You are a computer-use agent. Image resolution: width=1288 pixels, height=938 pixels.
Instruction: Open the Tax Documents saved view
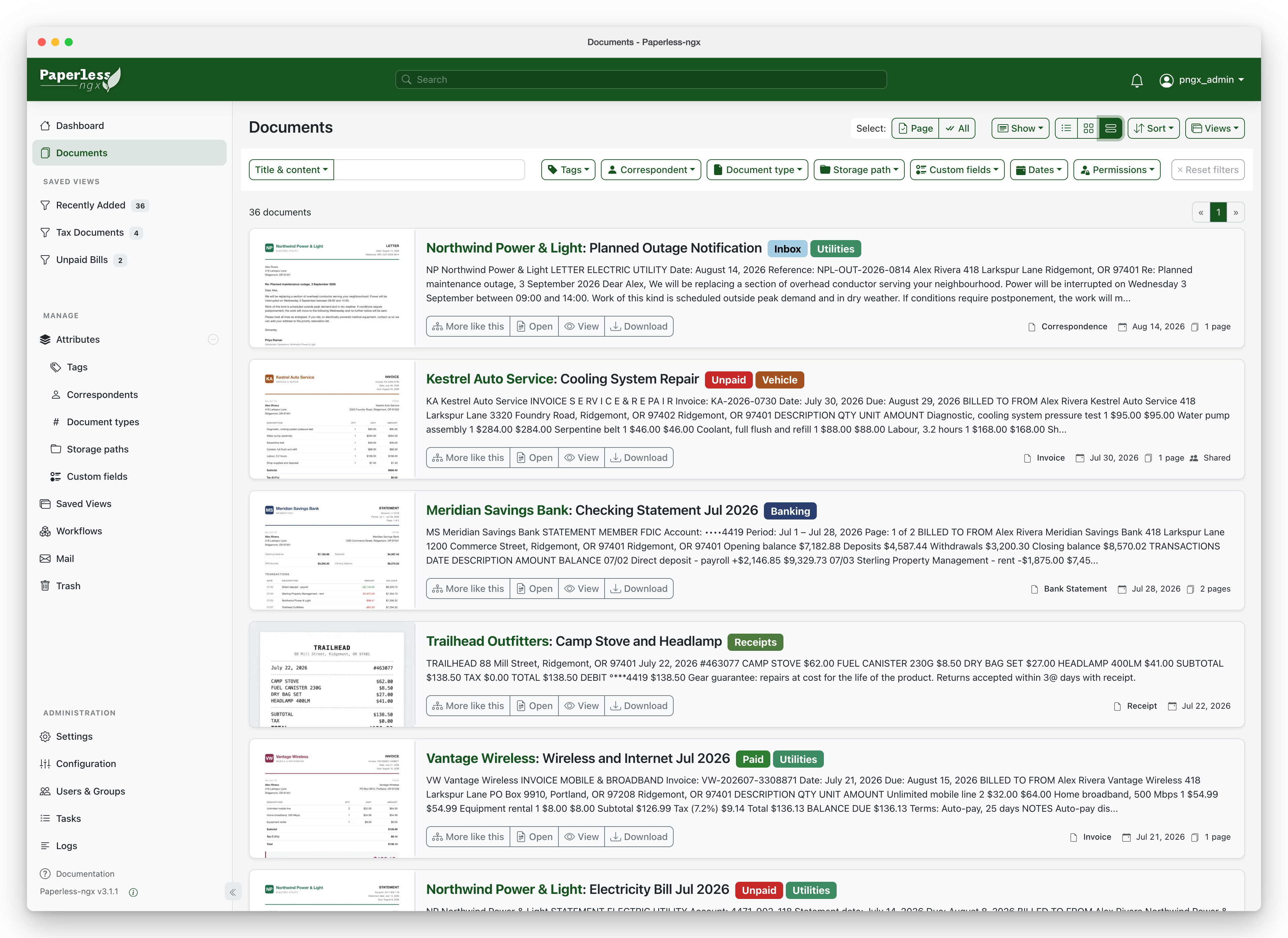[129, 232]
